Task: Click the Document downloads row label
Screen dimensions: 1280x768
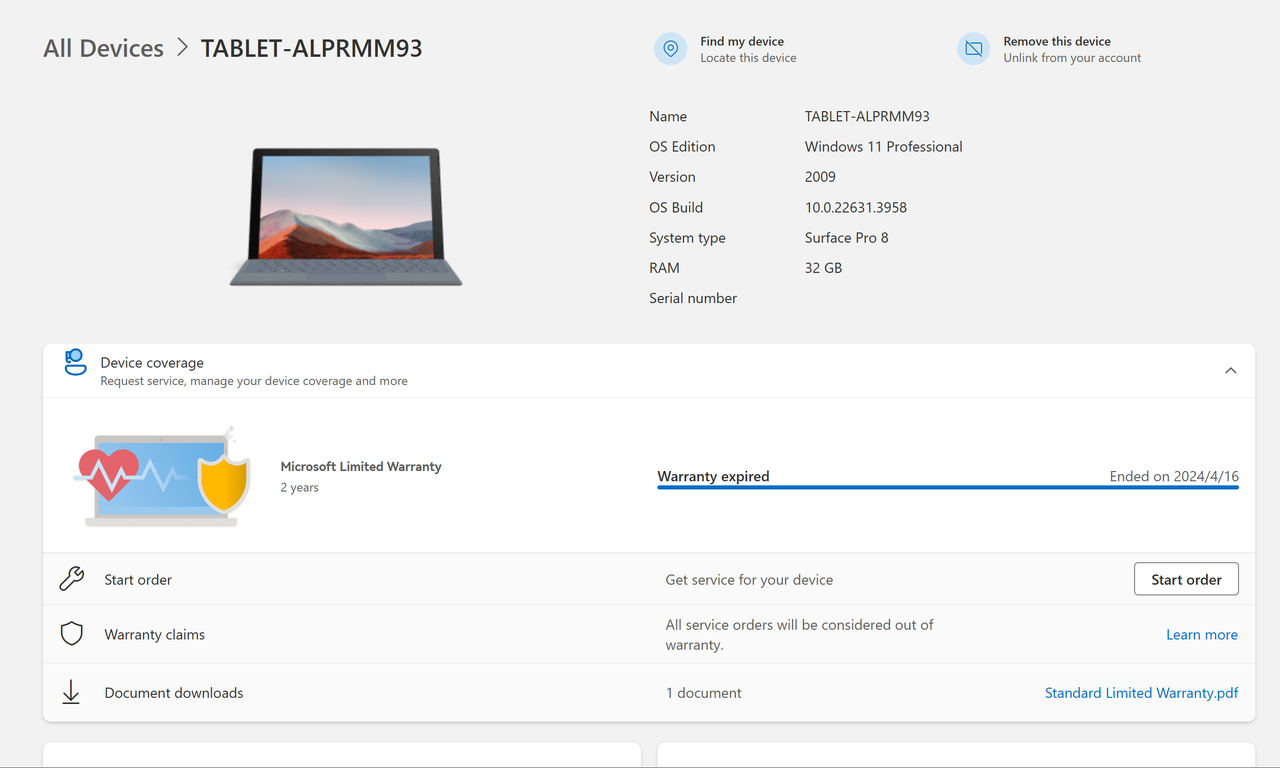Action: tap(174, 693)
